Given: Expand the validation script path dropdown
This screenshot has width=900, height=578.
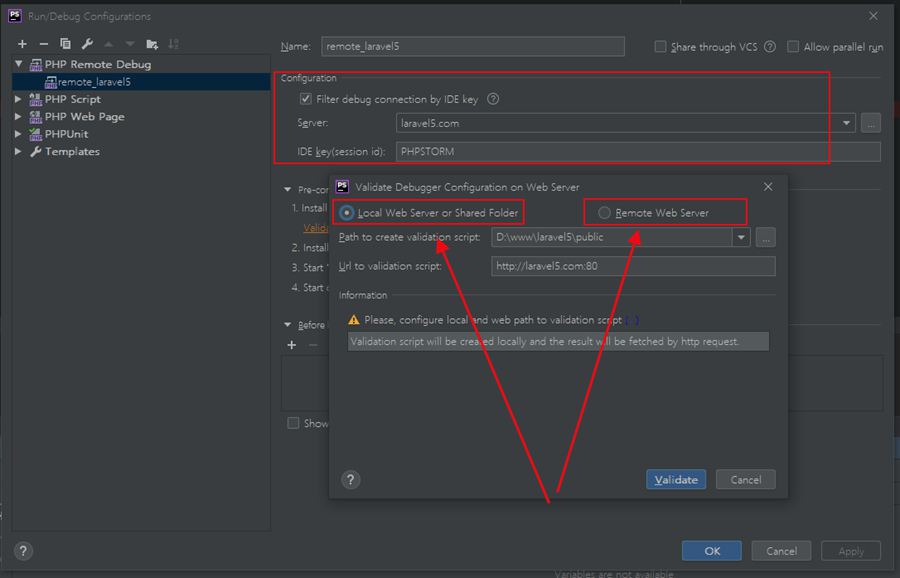Looking at the screenshot, I should pyautogui.click(x=740, y=238).
